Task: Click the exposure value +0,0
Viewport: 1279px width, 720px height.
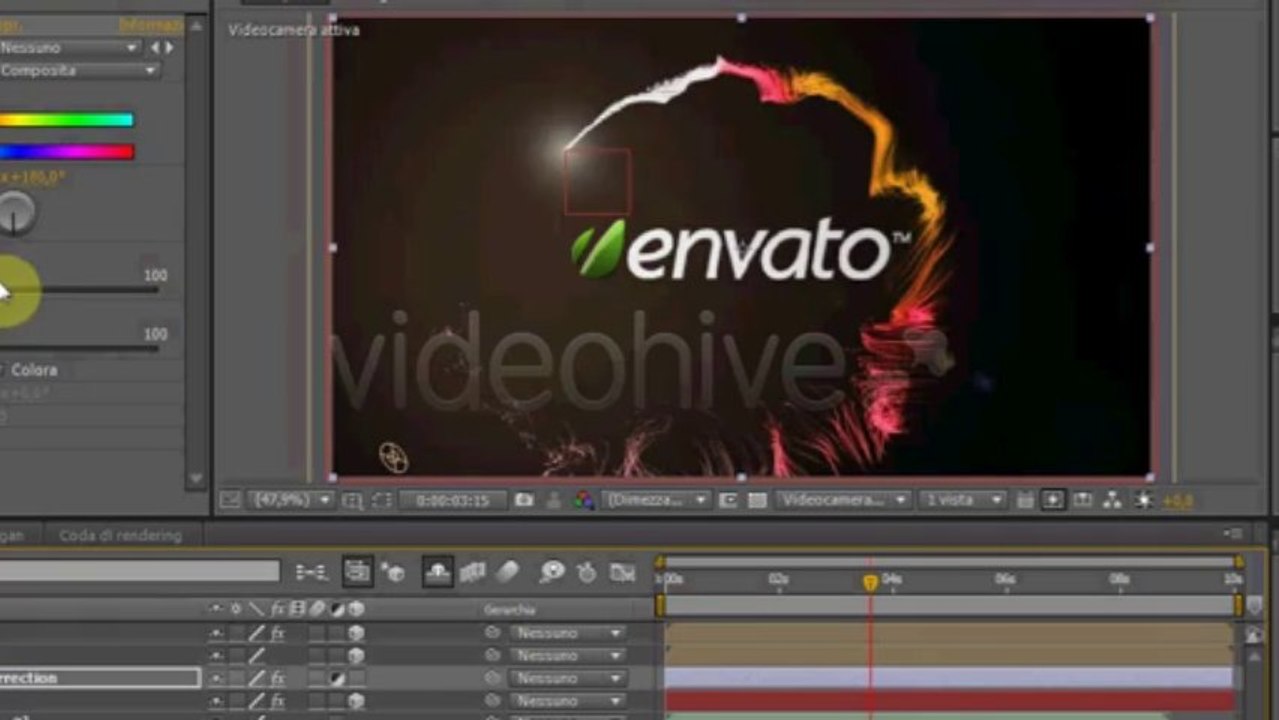Action: pyautogui.click(x=1177, y=500)
